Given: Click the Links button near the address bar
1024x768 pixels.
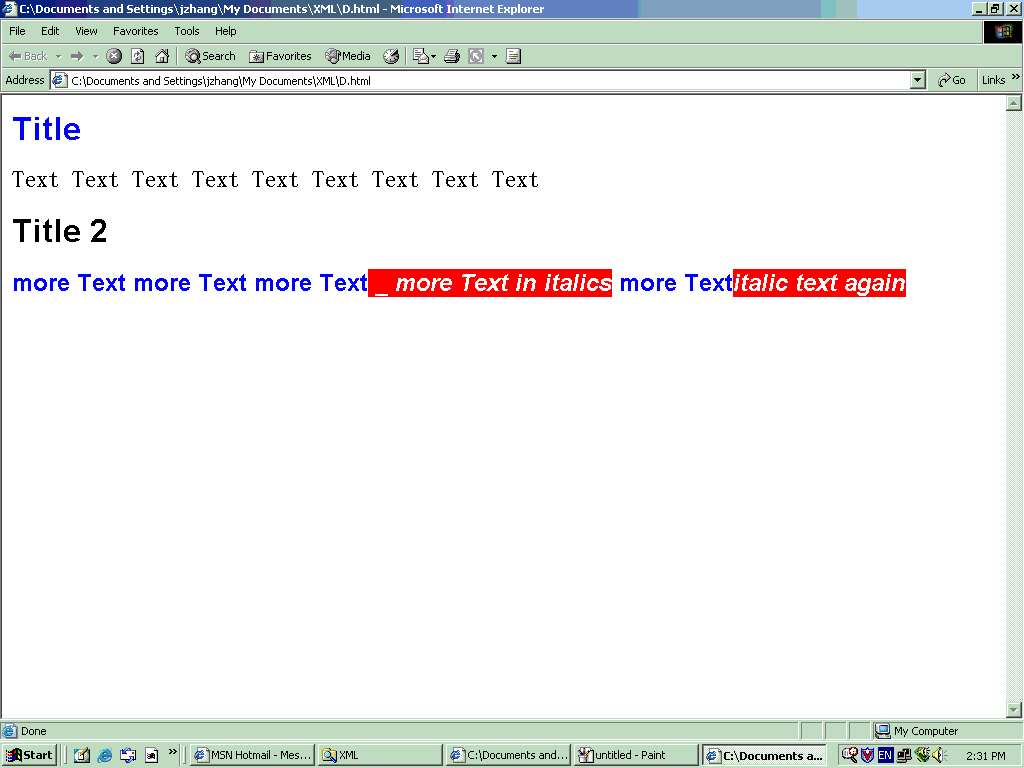Looking at the screenshot, I should pos(996,80).
